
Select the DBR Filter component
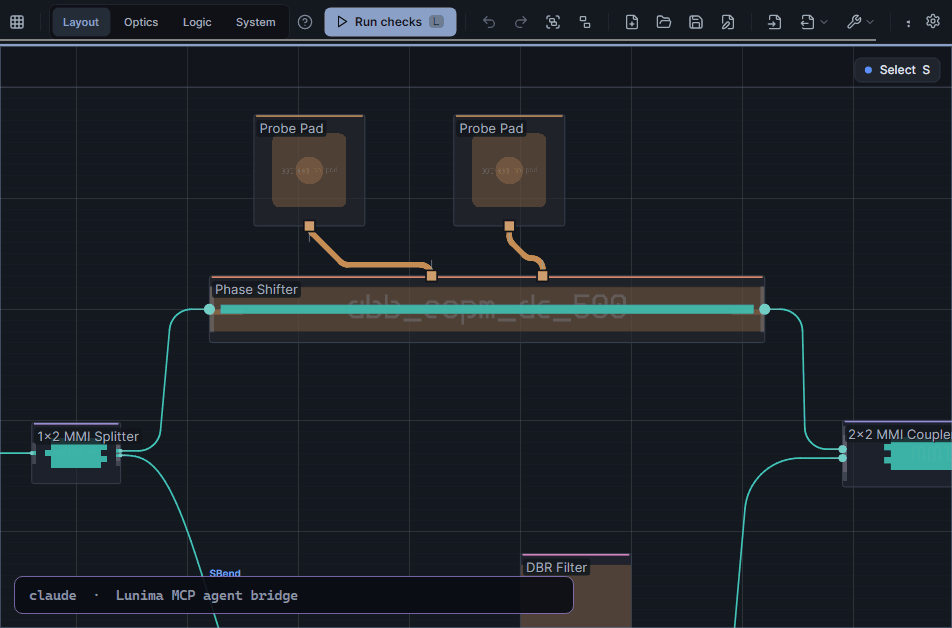coord(576,590)
